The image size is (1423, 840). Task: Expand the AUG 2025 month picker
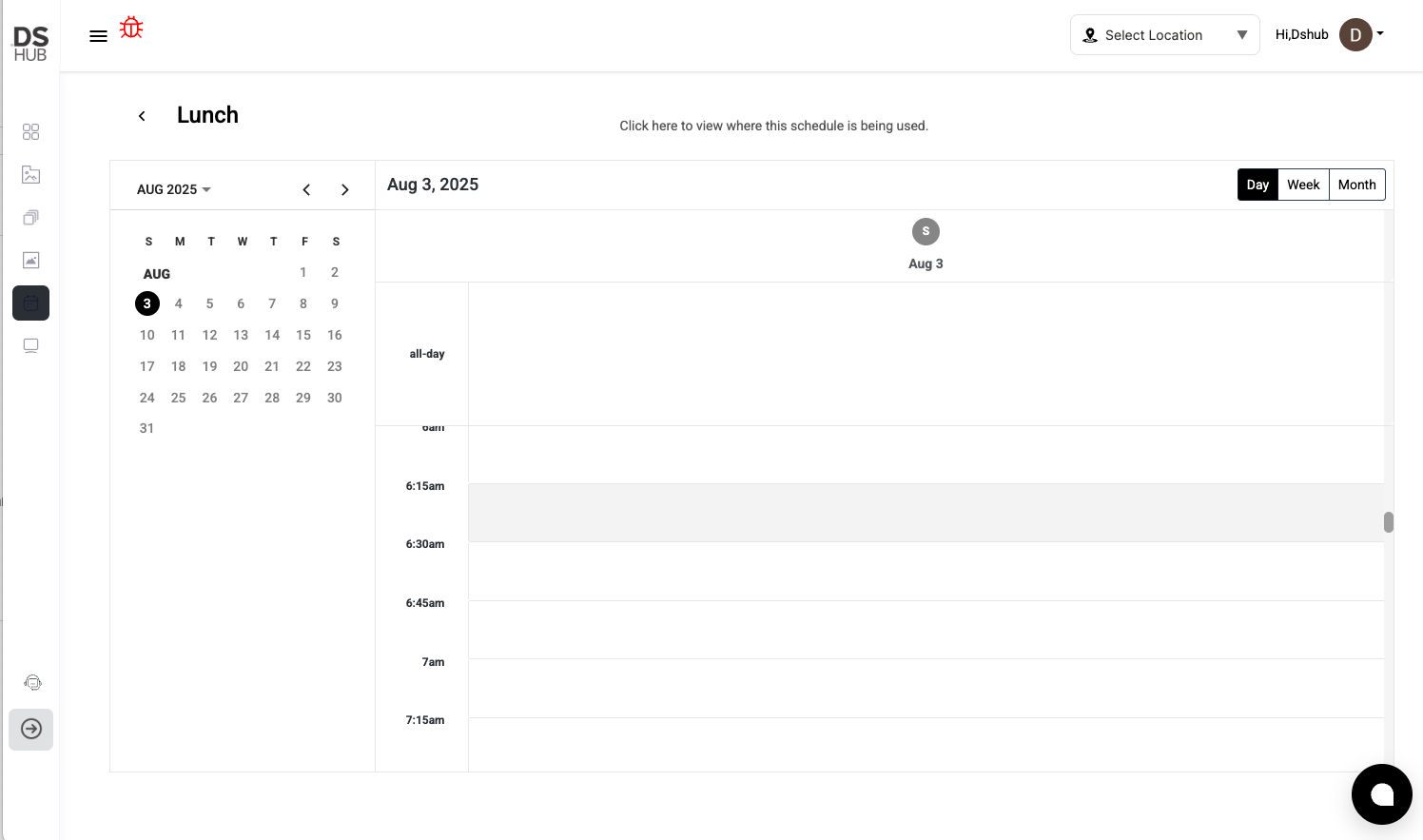(173, 189)
